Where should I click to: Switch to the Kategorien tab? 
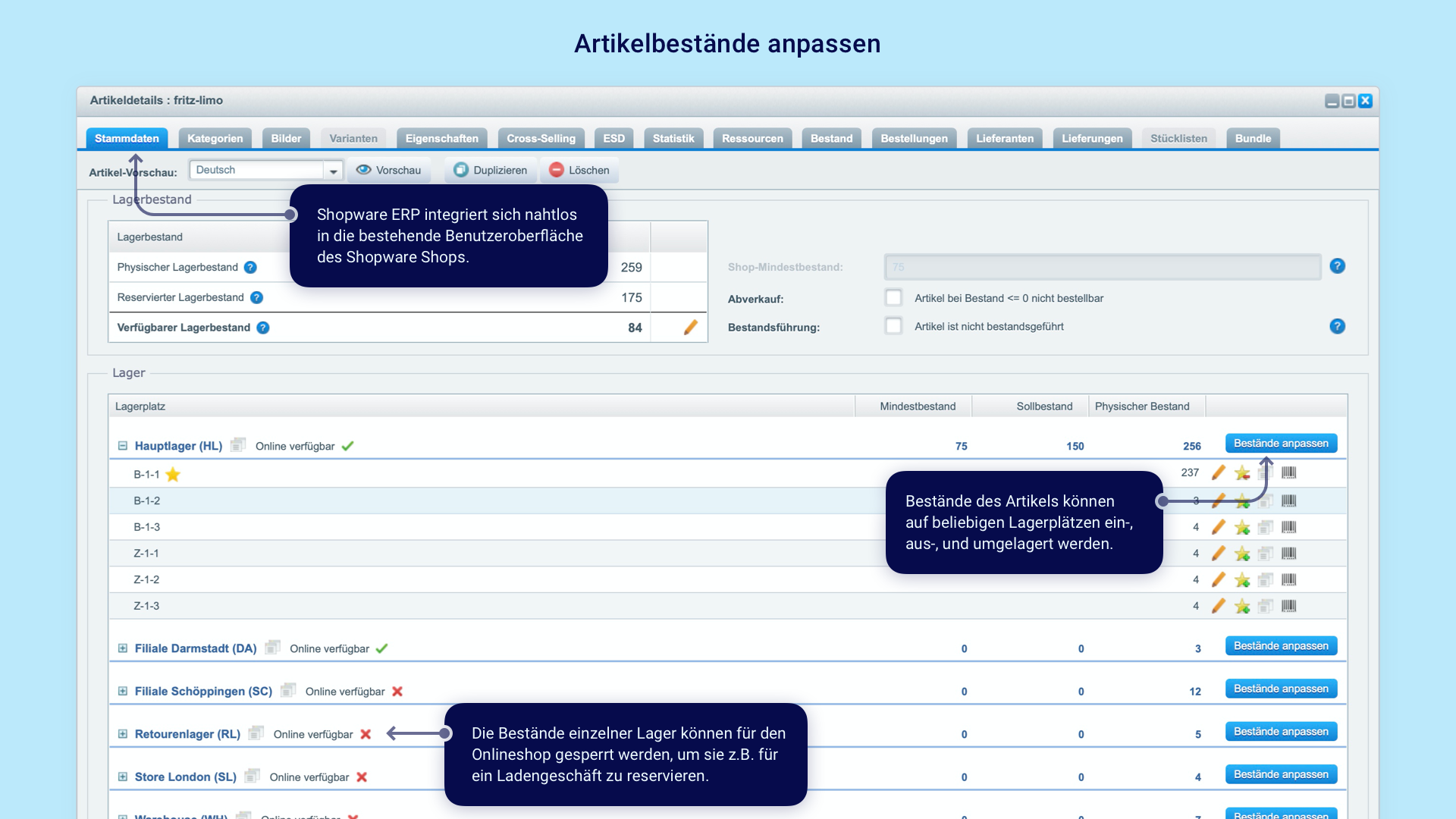coord(215,138)
